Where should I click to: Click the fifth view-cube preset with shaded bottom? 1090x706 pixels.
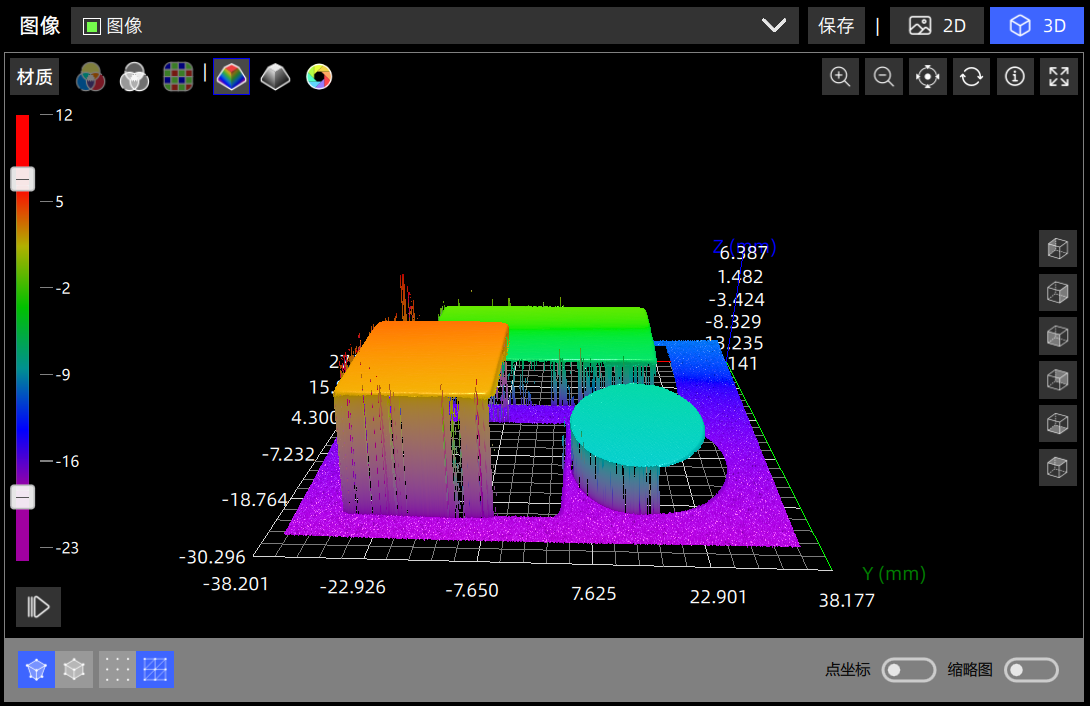1058,424
